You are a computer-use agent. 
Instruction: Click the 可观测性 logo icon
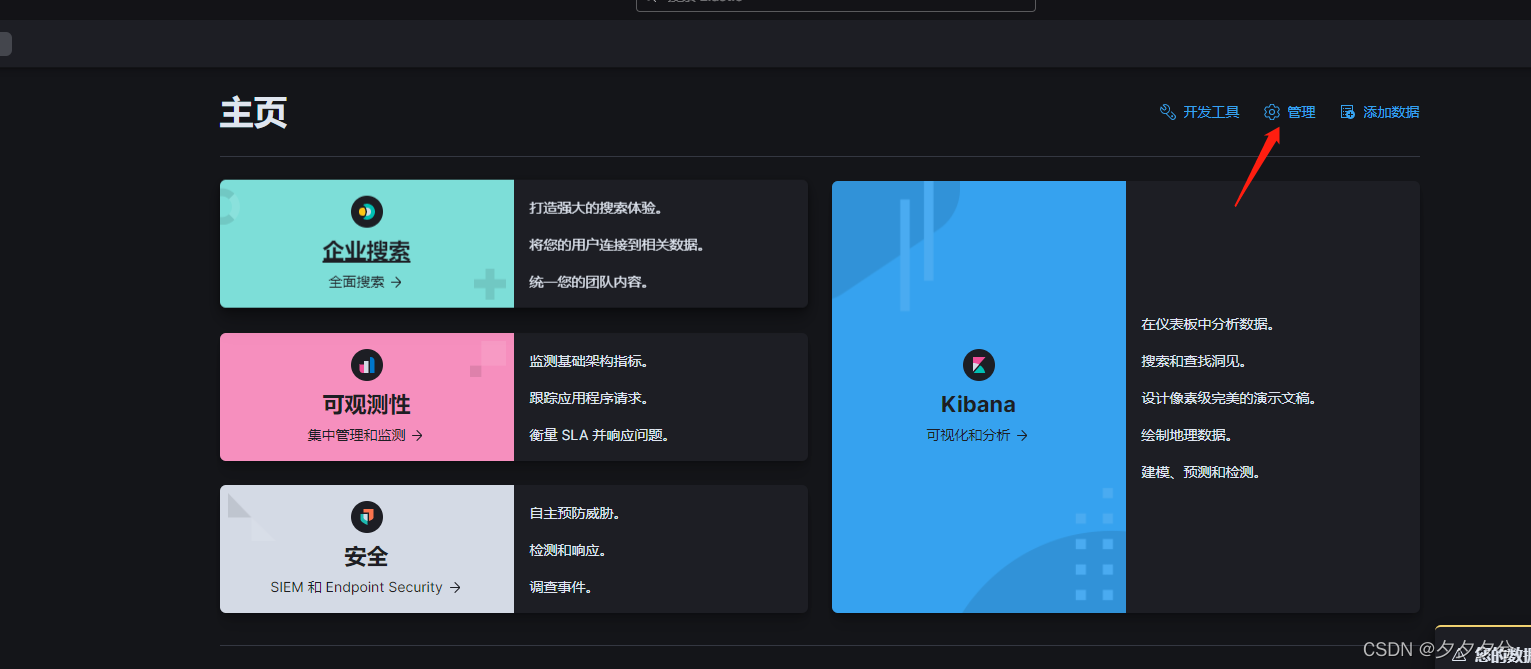pyautogui.click(x=367, y=365)
